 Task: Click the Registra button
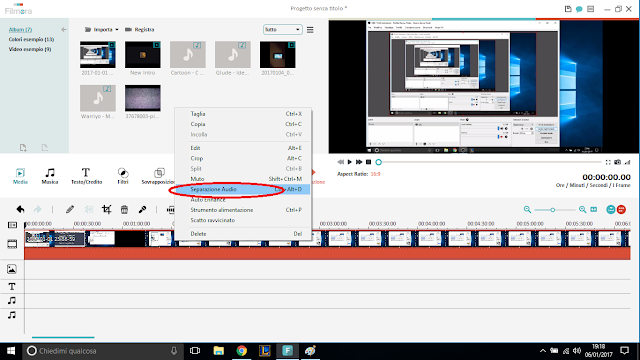pos(139,29)
